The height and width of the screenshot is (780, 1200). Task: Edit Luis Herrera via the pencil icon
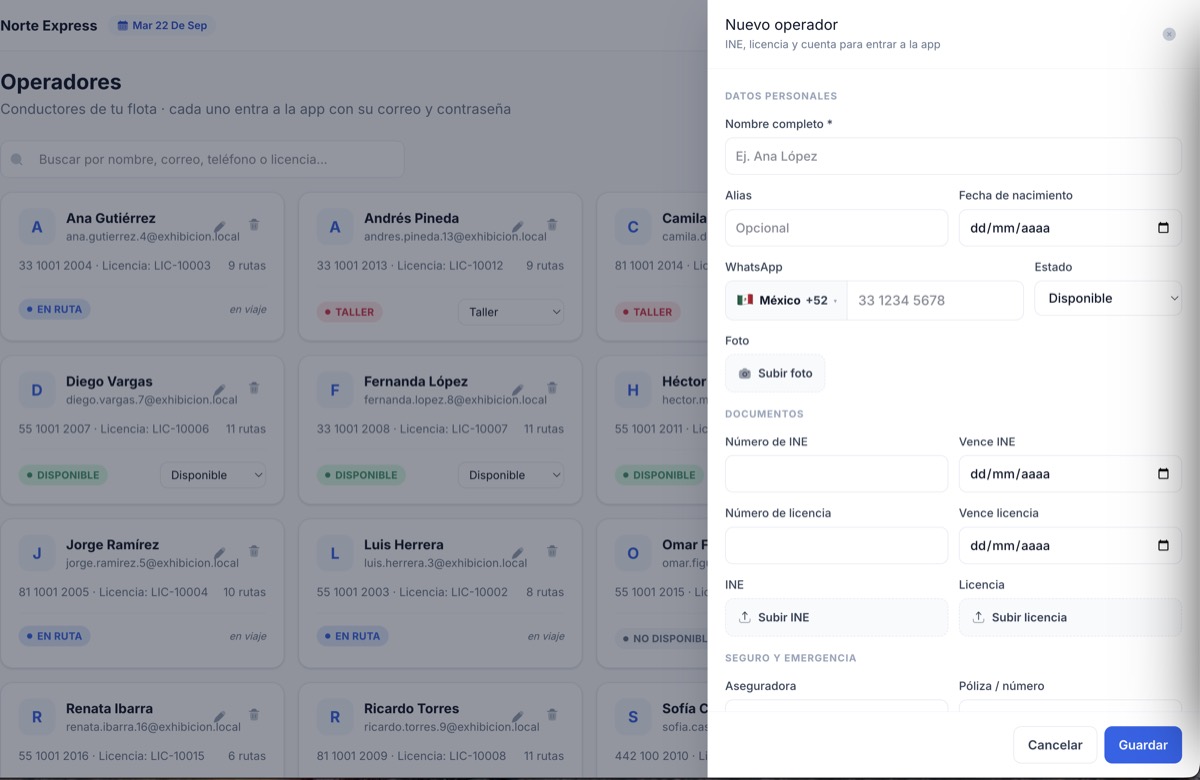(x=517, y=552)
